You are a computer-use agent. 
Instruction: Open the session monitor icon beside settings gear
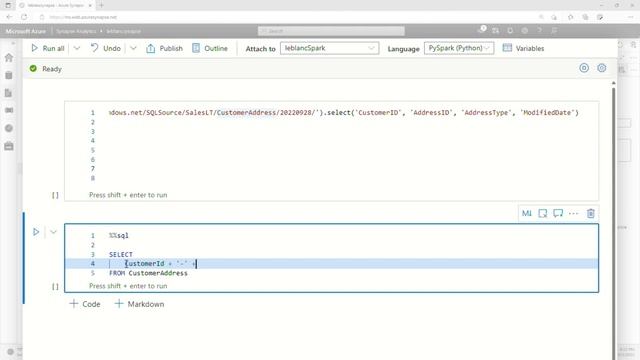(x=584, y=68)
